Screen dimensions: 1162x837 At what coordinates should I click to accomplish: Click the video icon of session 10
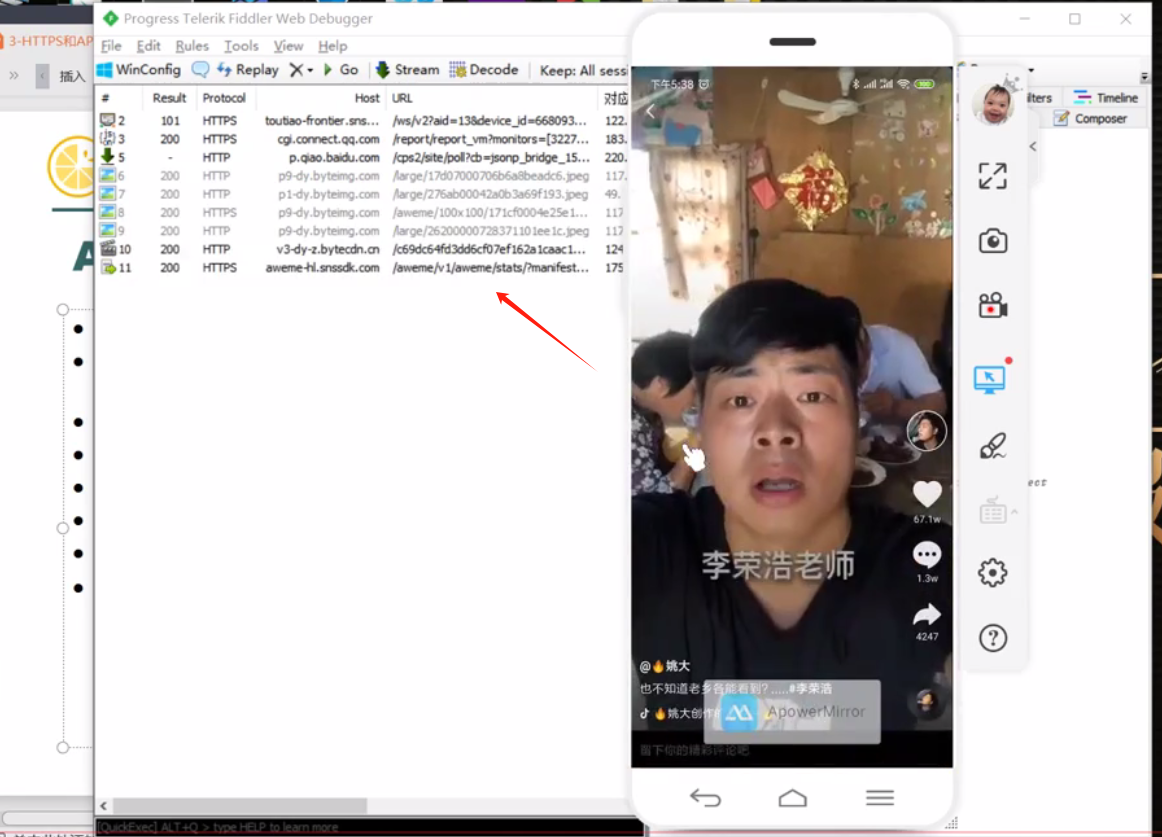tap(108, 248)
